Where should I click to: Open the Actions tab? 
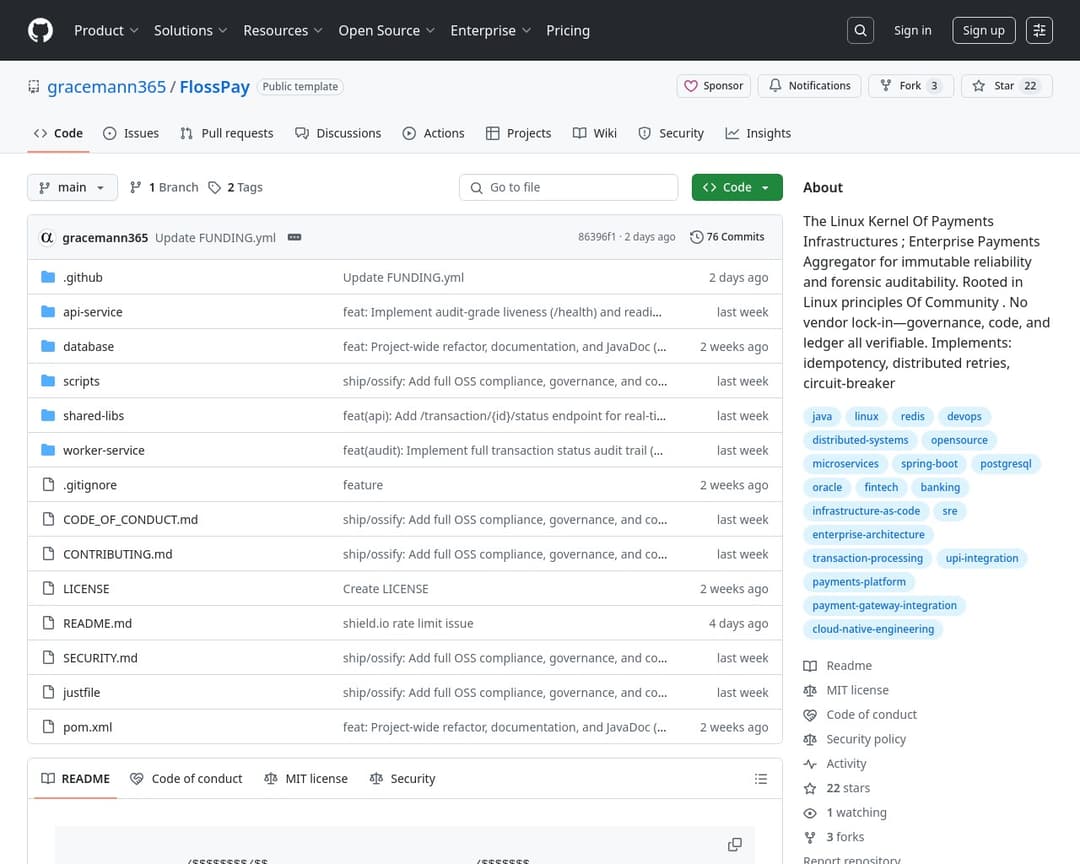click(x=433, y=133)
